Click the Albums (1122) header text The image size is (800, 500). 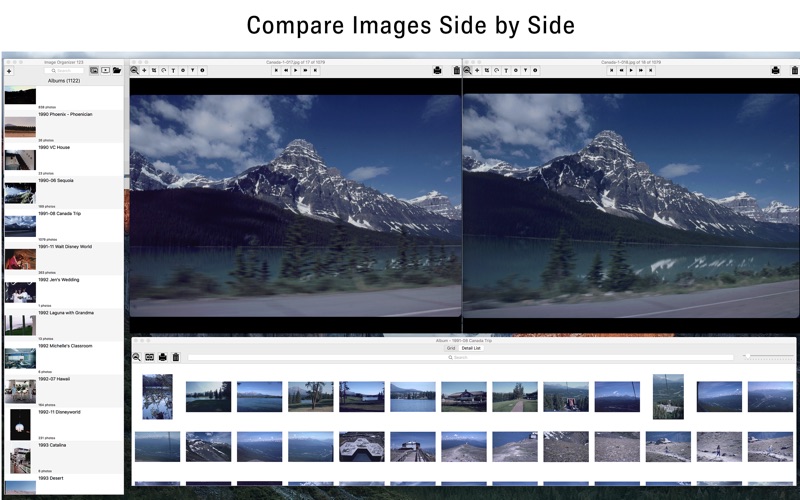point(64,81)
